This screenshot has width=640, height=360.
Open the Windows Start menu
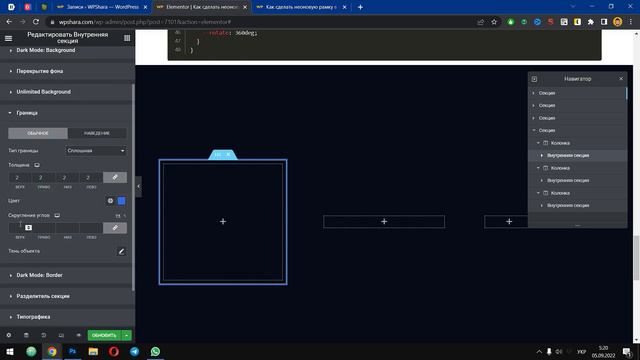pyautogui.click(x=10, y=351)
